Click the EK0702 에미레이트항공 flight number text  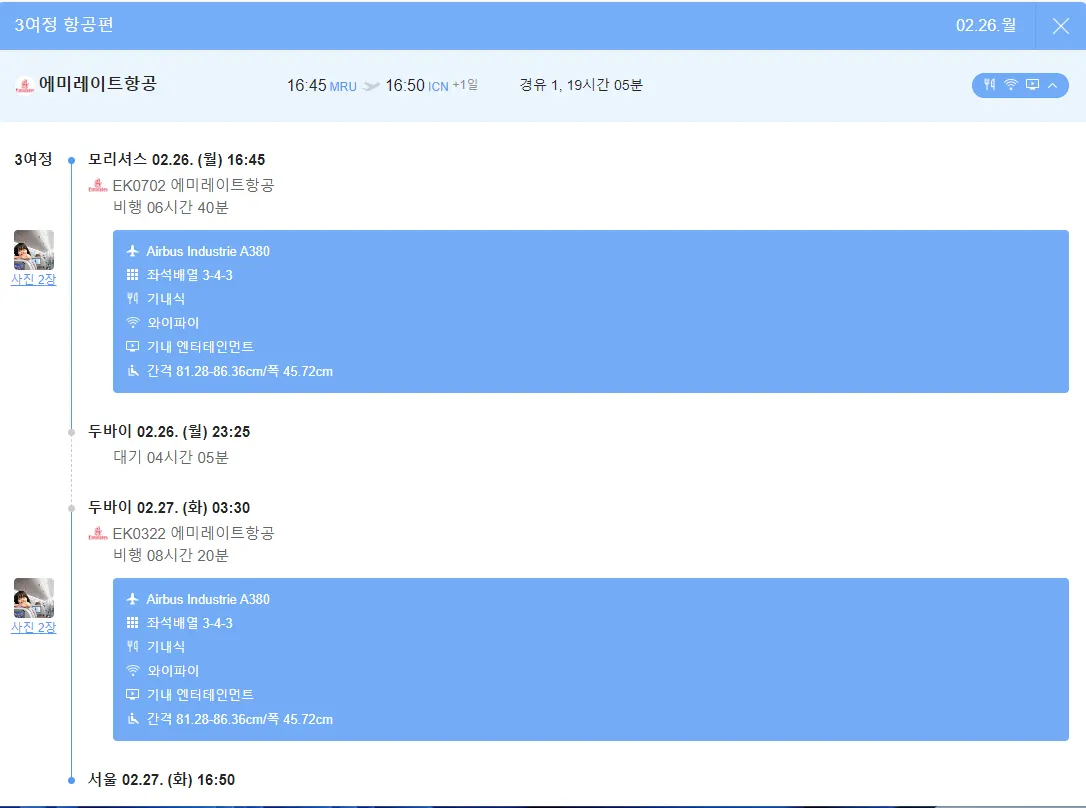(x=193, y=185)
